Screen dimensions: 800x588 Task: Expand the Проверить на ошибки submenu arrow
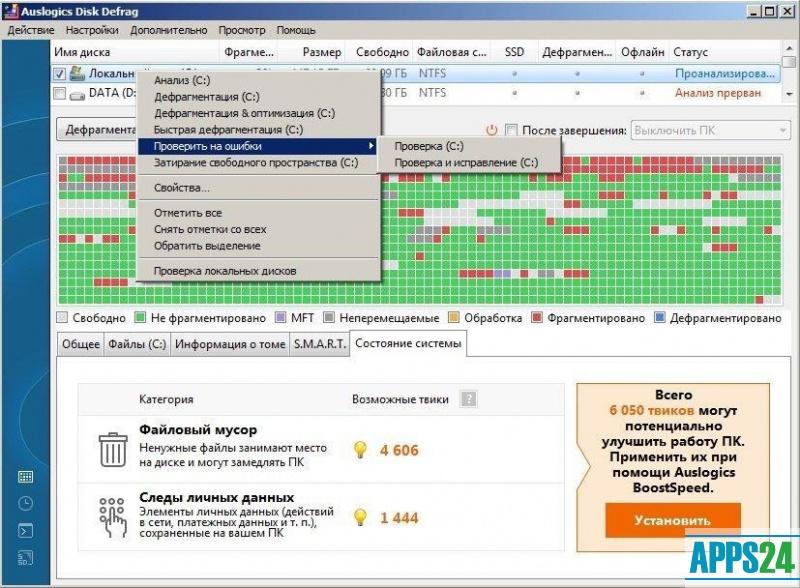tap(371, 145)
